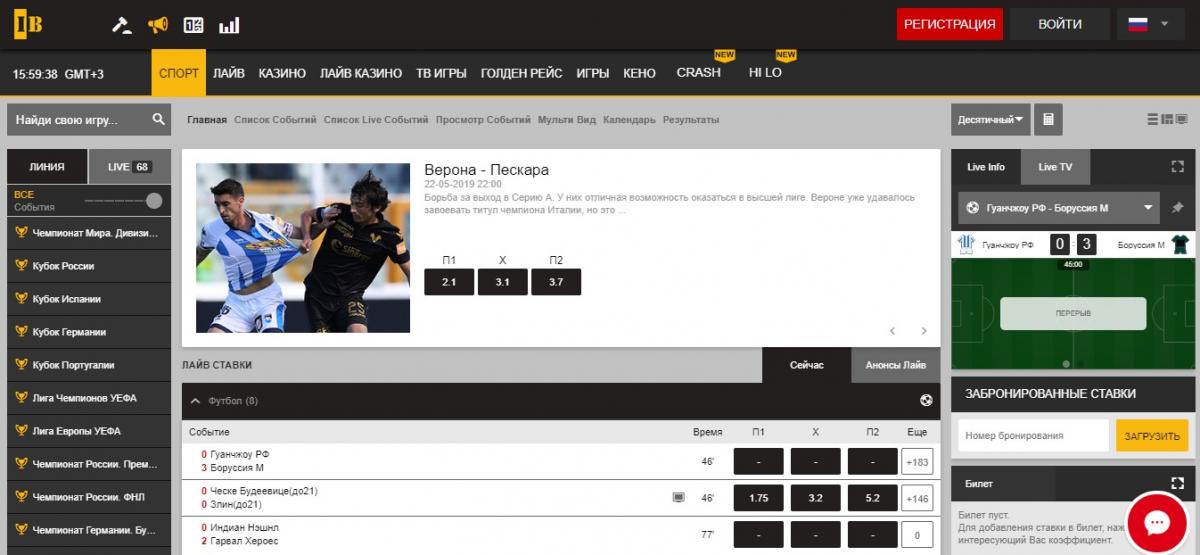This screenshot has width=1200, height=555.
Task: Open the HI LO game menu item
Action: click(x=765, y=72)
